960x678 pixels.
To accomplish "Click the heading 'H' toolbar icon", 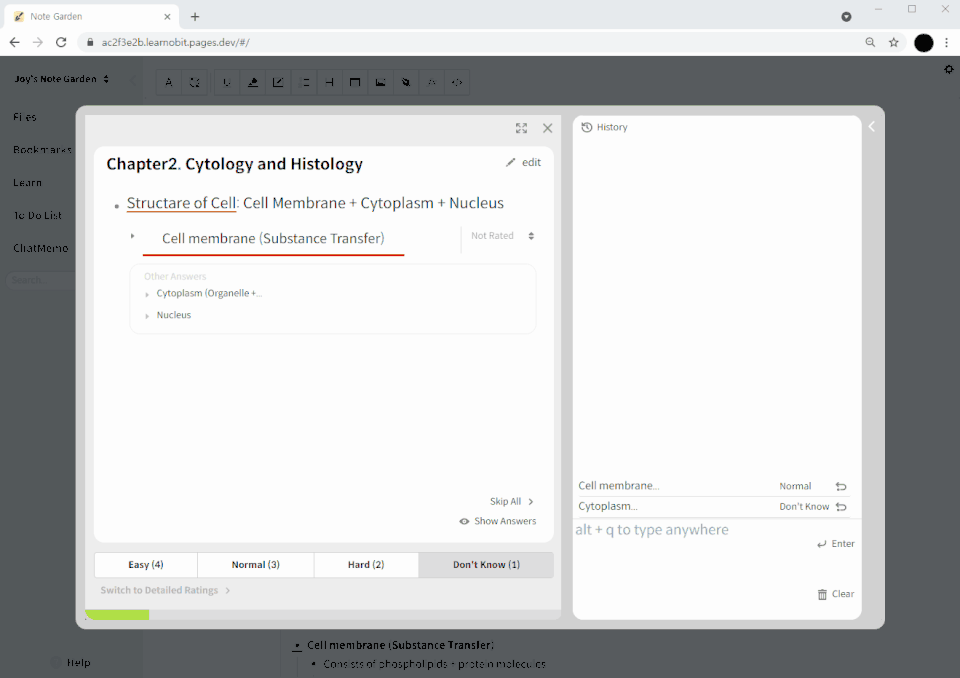I will [x=329, y=82].
